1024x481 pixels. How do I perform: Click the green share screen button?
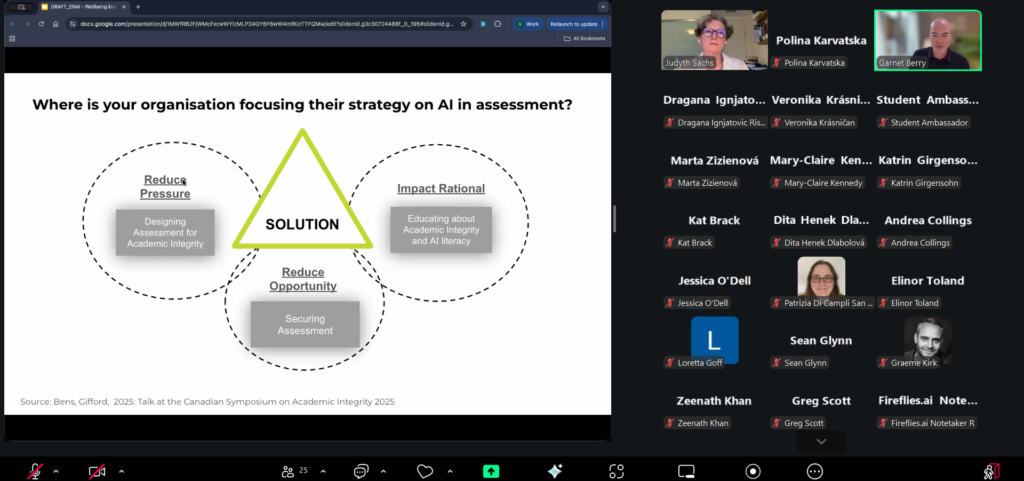491,471
